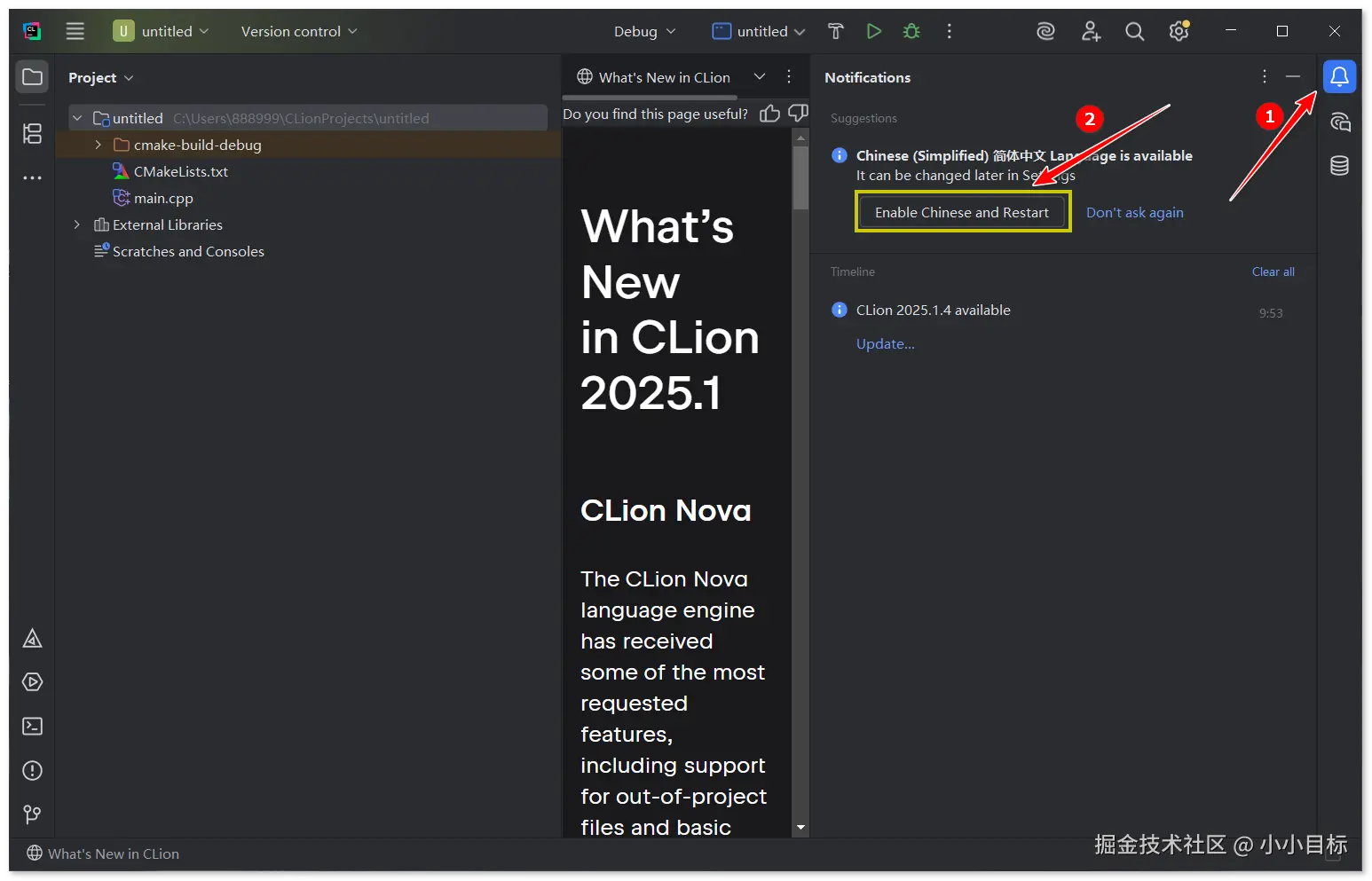The height and width of the screenshot is (881, 1372).
Task: Click What's New in CLion status bar breadcrumb
Action: 103,853
